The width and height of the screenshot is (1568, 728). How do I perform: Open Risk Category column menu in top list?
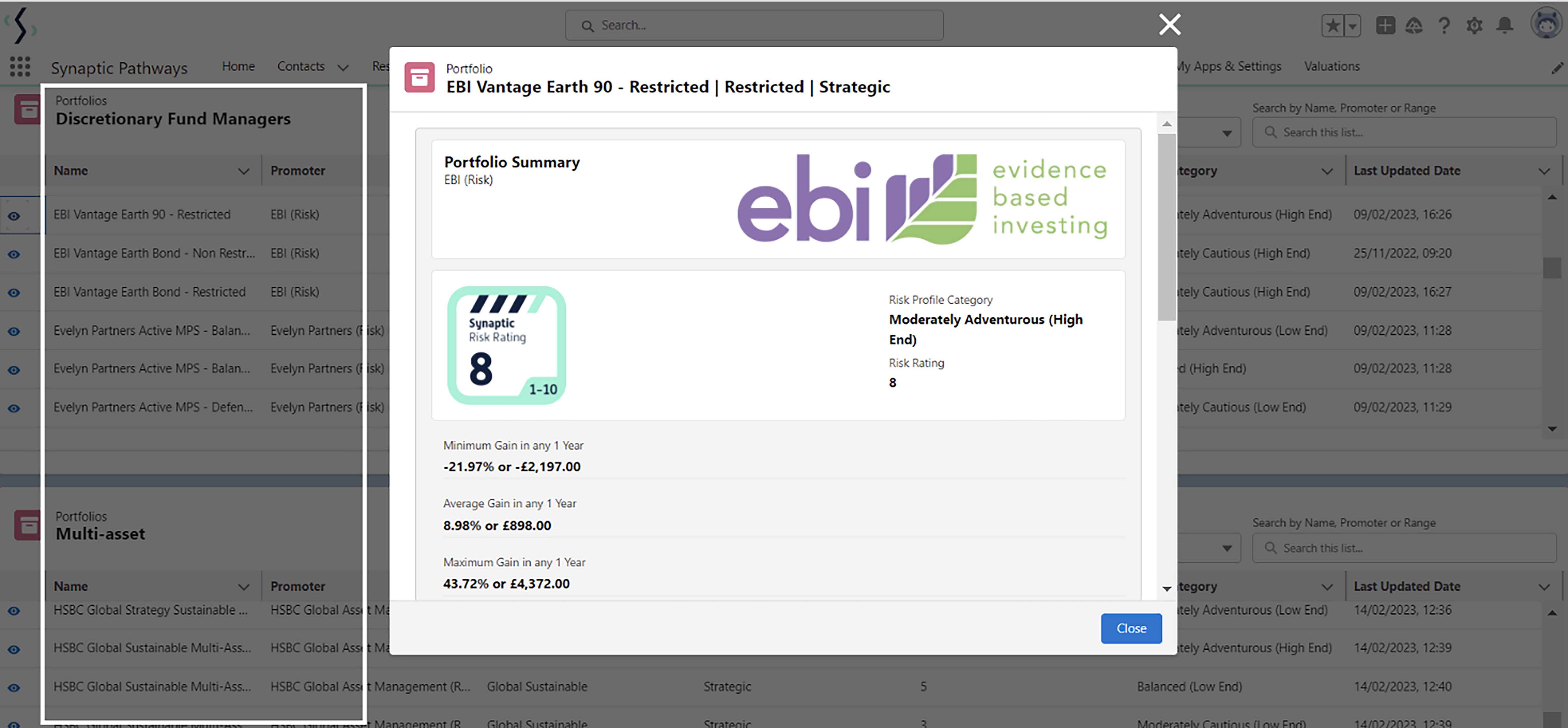pos(1327,171)
